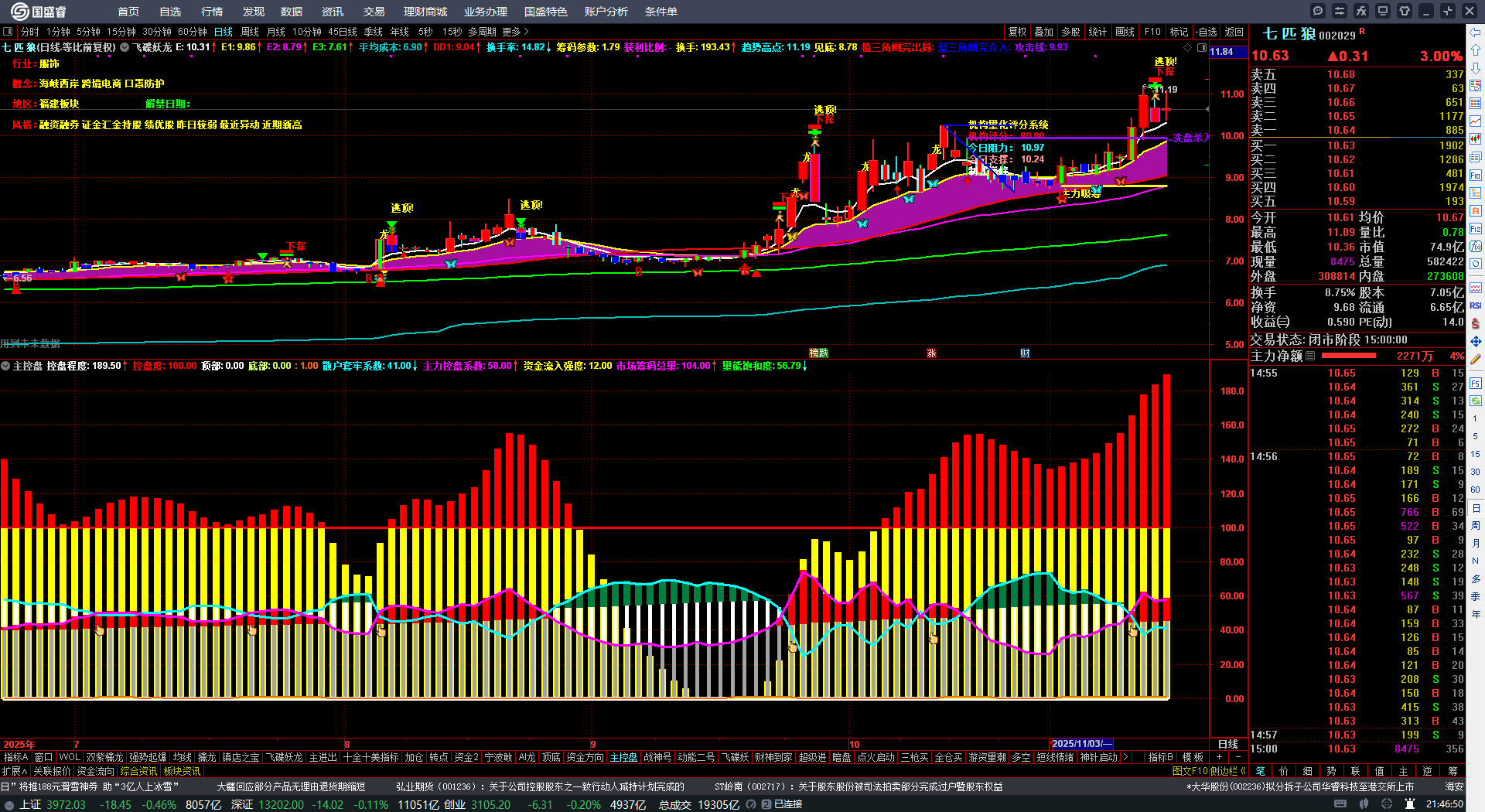This screenshot has width=1485, height=812.
Task: Open the fx formula manager icon
Action: pyautogui.click(x=1361, y=11)
